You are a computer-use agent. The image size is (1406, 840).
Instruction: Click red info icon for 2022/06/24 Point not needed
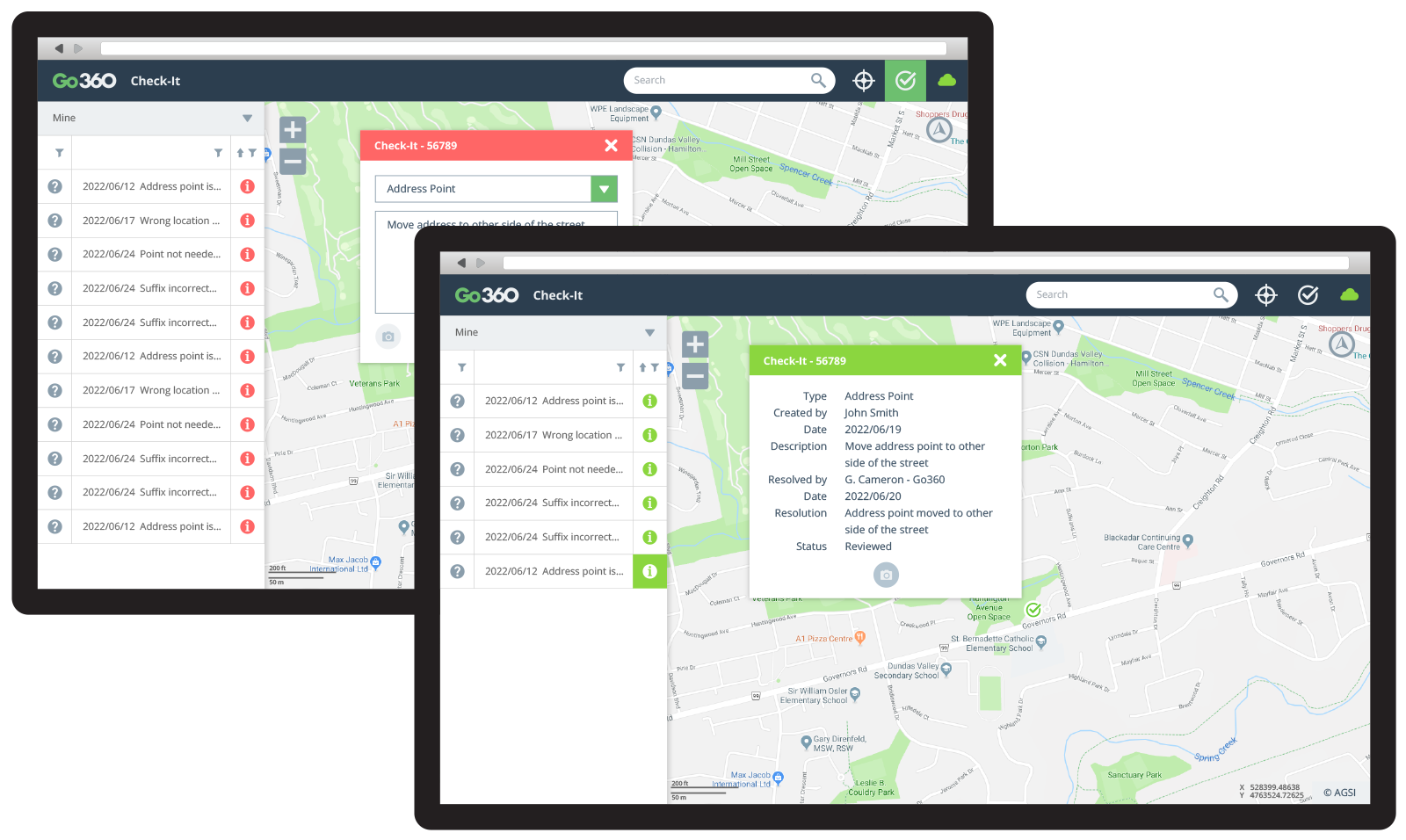248,254
